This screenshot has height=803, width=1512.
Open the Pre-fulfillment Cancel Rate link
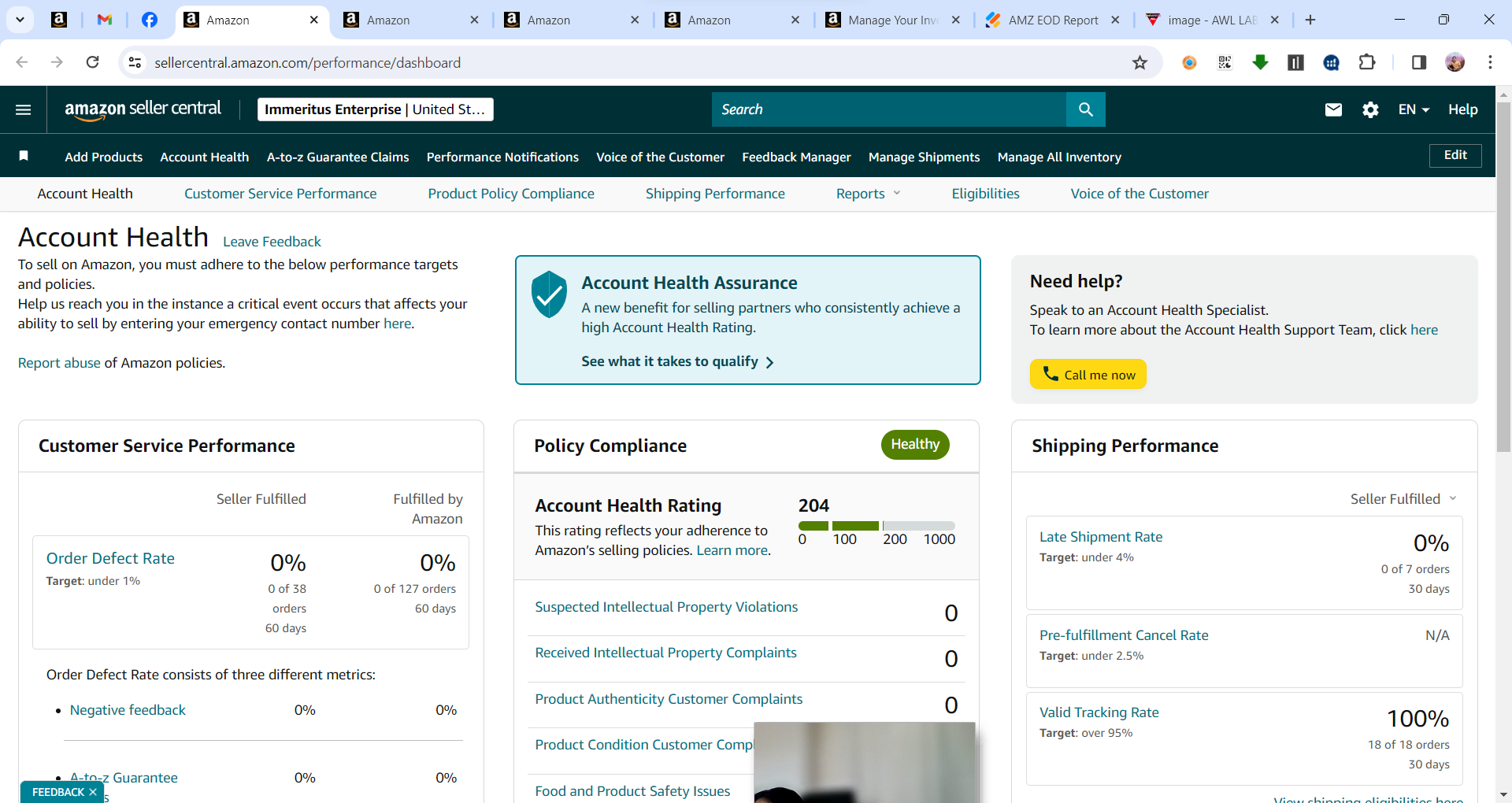[x=1124, y=635]
